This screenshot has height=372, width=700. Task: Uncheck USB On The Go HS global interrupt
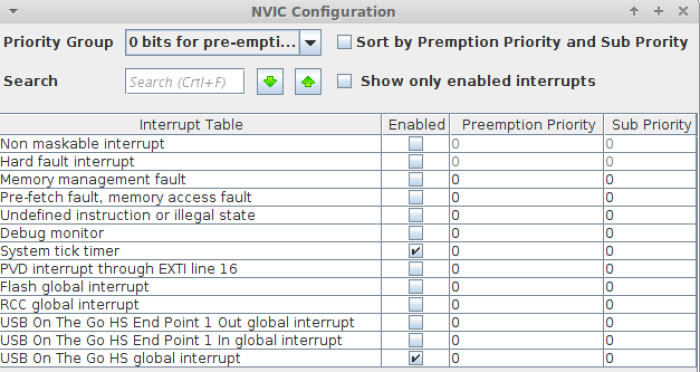click(x=416, y=358)
